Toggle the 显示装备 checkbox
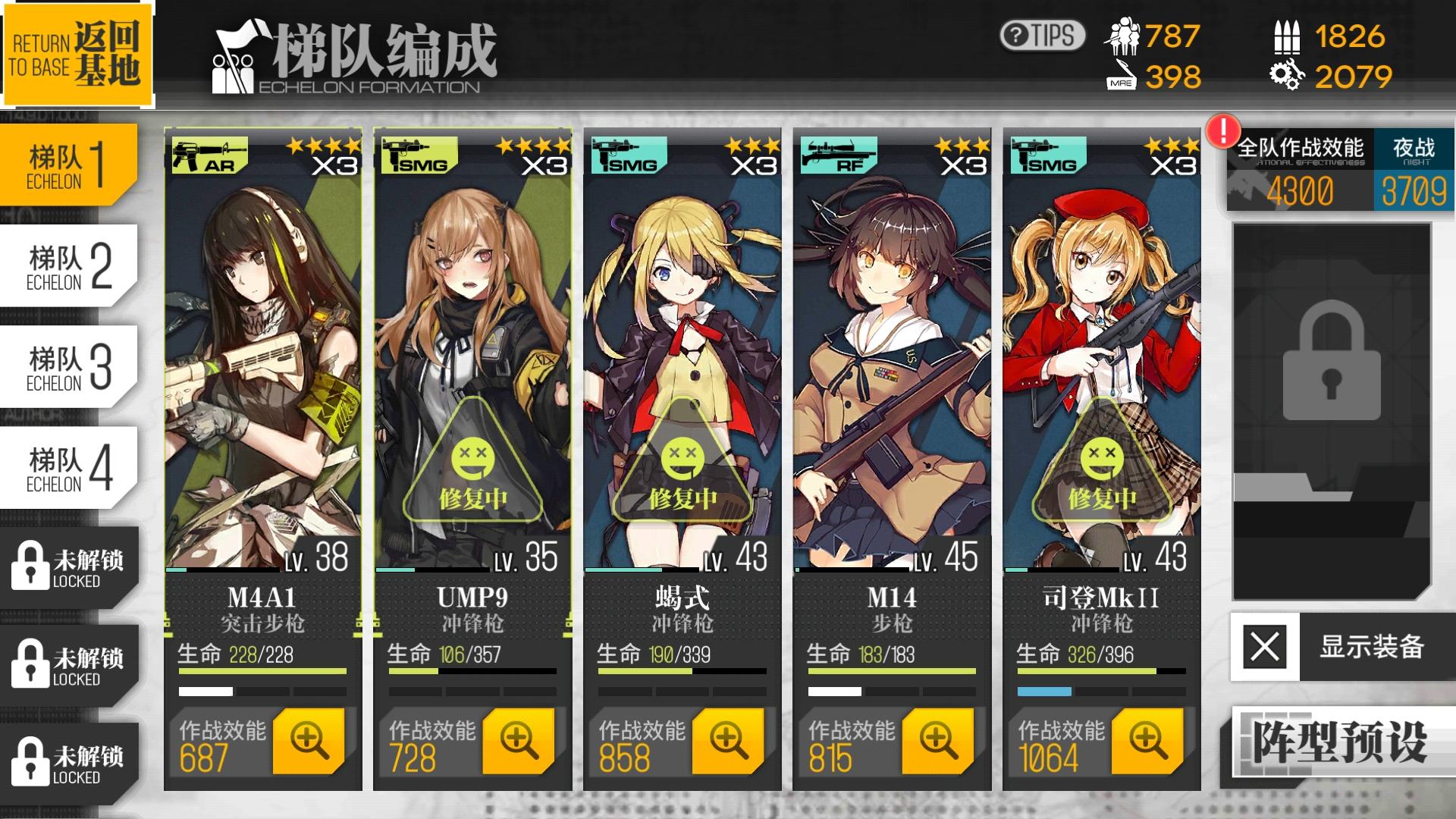1456x819 pixels. pos(1265,647)
